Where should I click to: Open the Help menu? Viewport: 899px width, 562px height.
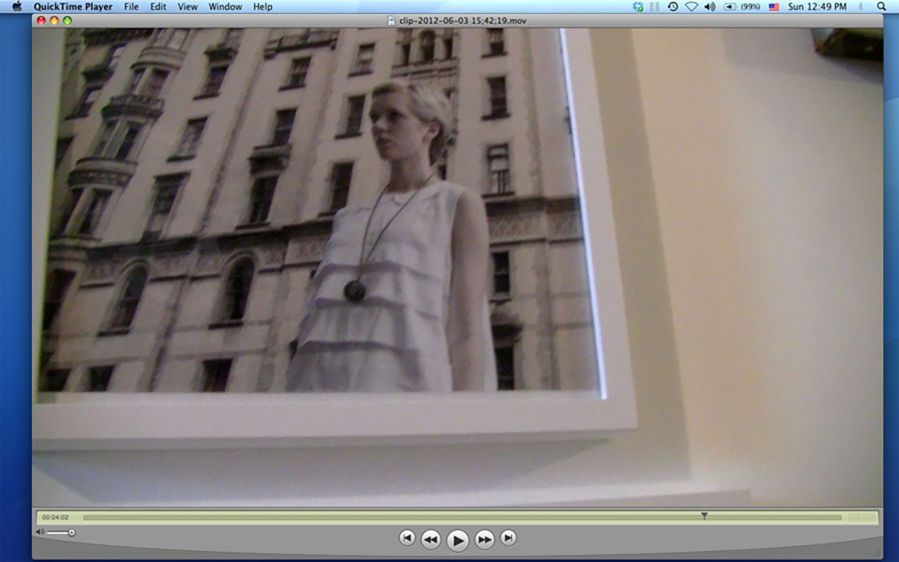point(262,7)
